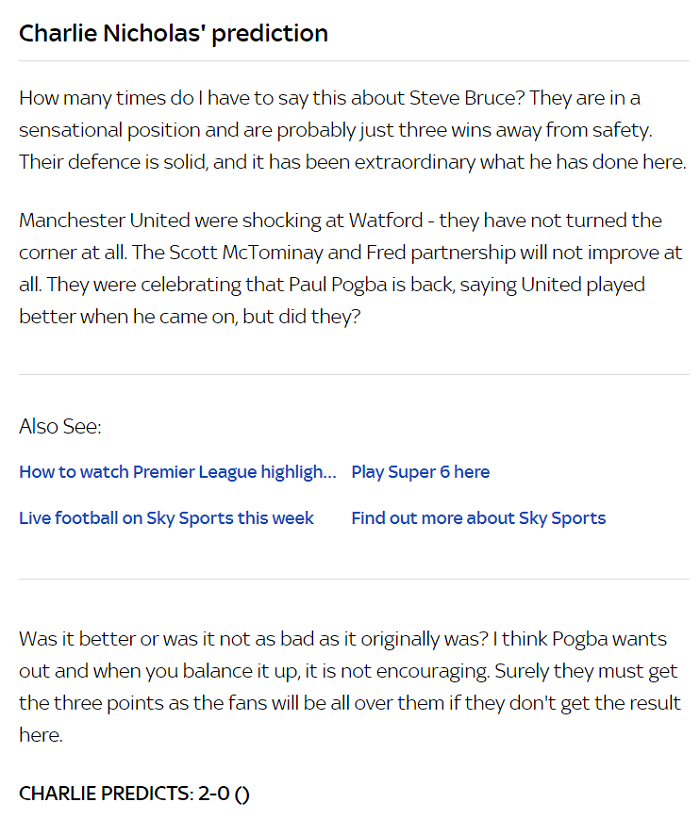Click the 'Charlie Nicholas' prediction' heading
Viewport: 700px width, 819px height.
tap(173, 33)
